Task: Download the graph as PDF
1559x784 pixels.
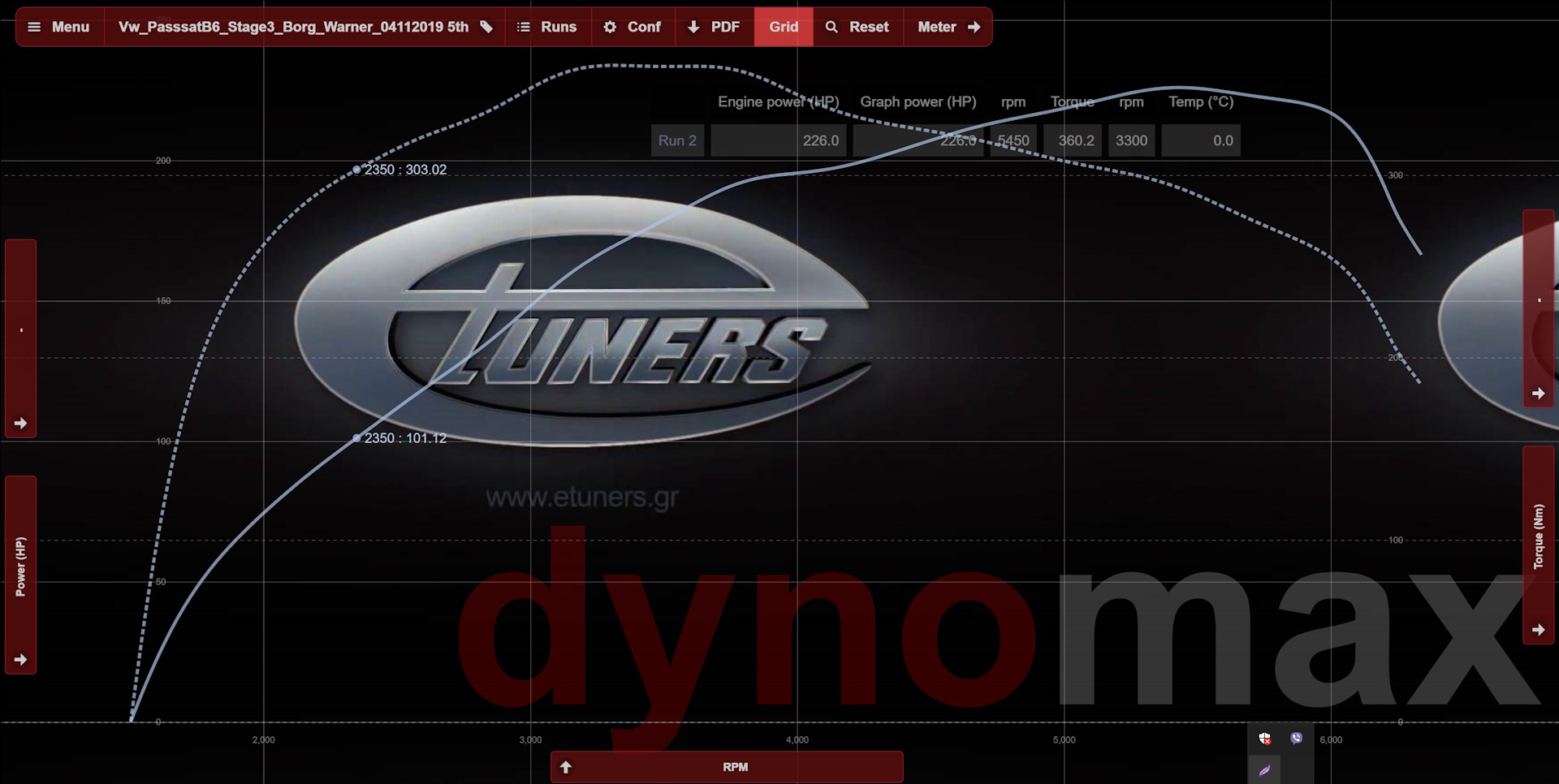Action: (x=714, y=27)
